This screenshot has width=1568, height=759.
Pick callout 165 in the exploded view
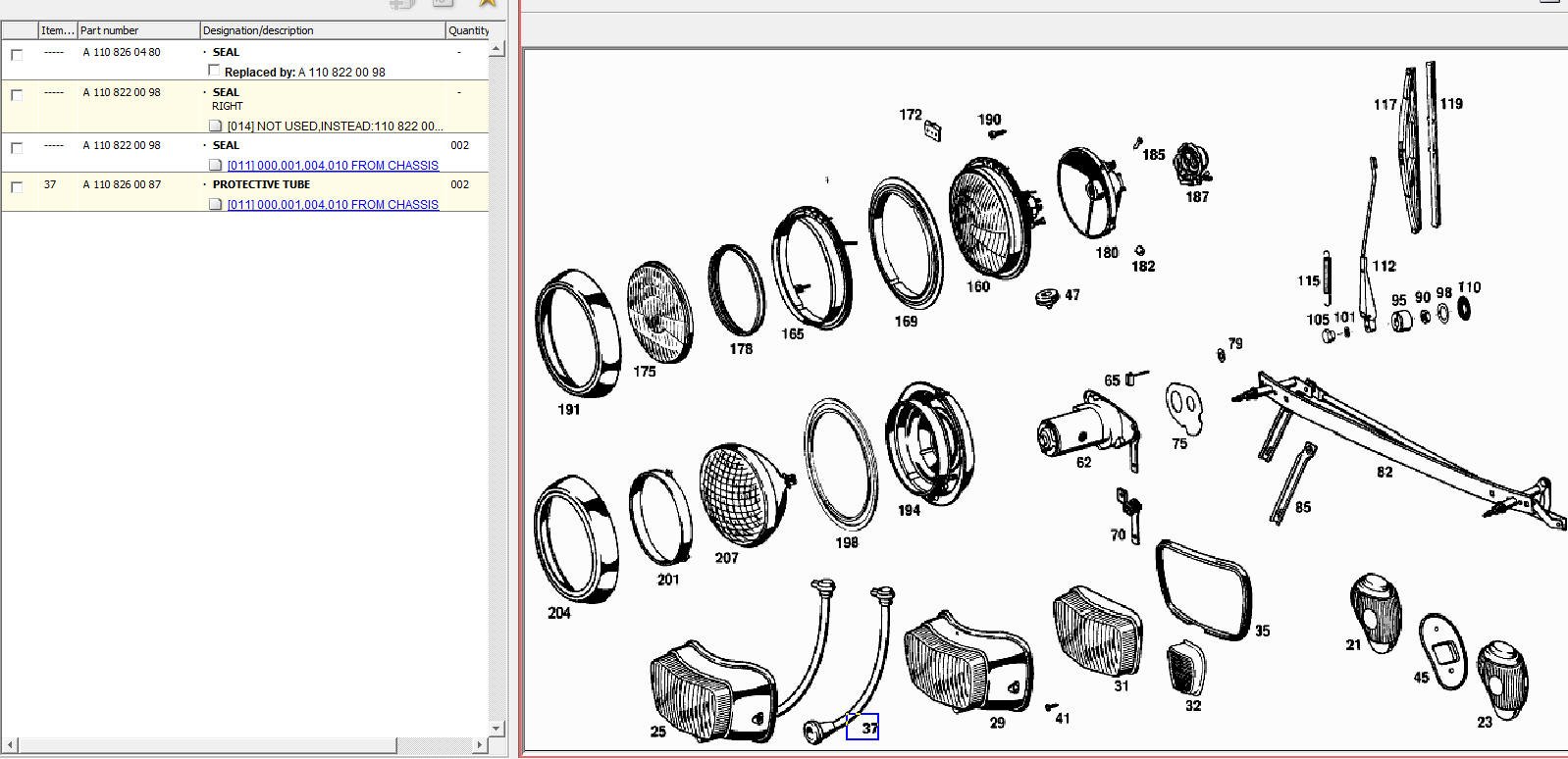tap(793, 333)
